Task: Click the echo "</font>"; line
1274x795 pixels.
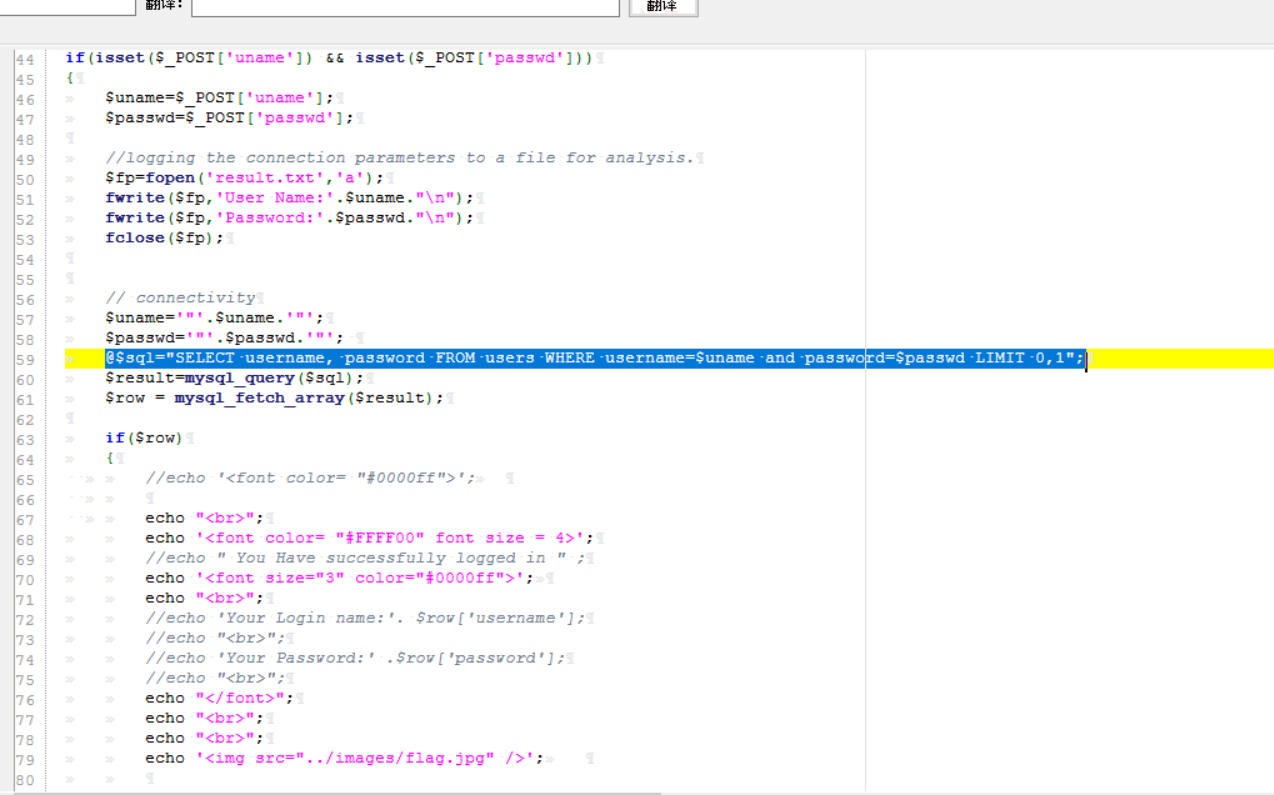Action: click(219, 698)
